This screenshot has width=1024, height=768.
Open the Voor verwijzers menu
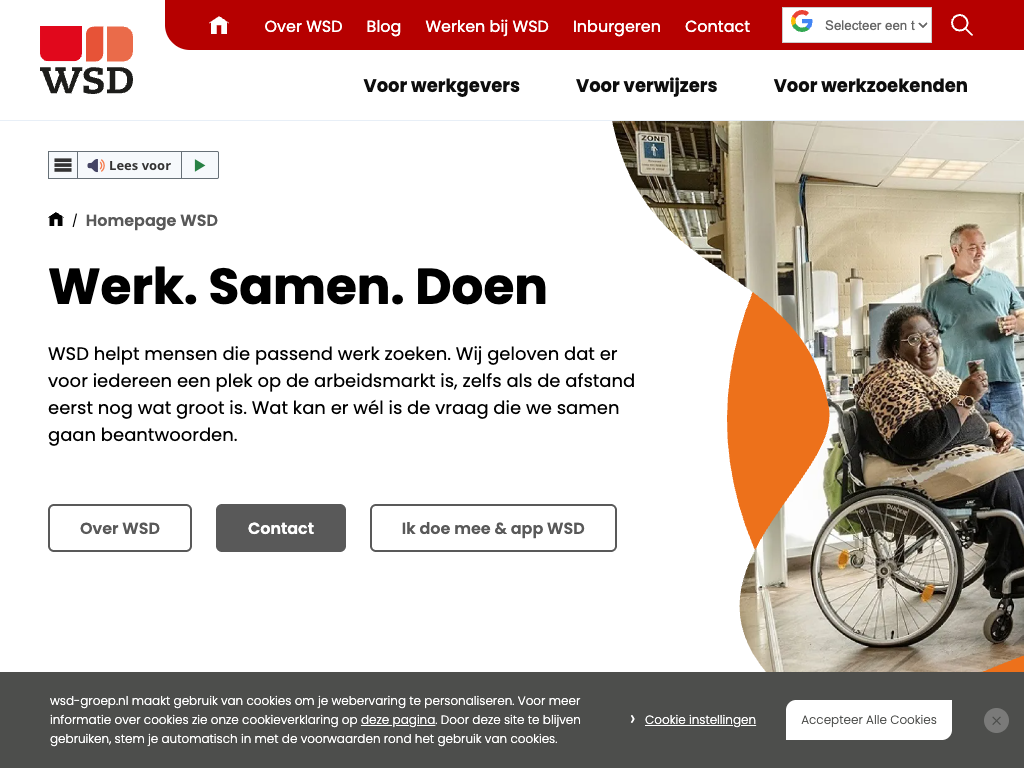pyautogui.click(x=647, y=86)
